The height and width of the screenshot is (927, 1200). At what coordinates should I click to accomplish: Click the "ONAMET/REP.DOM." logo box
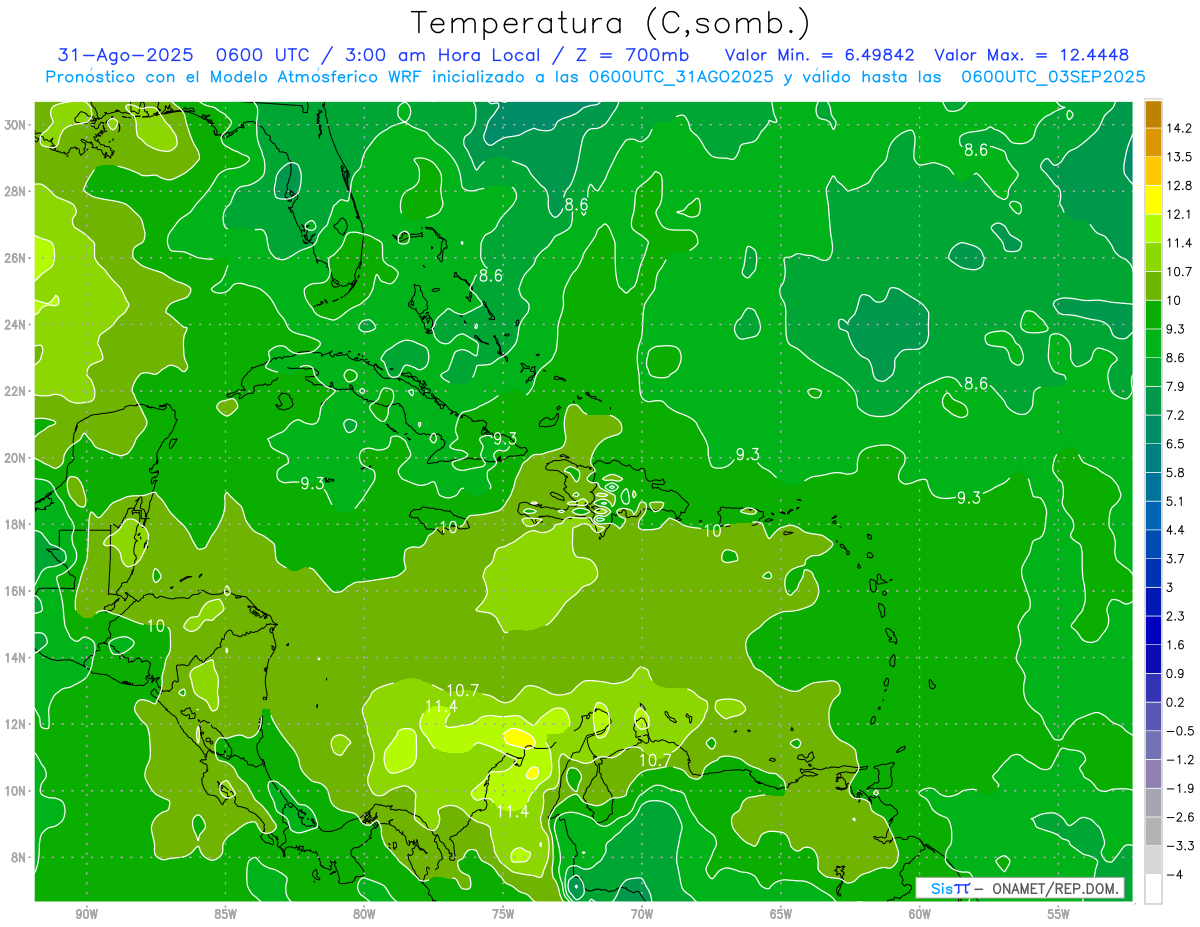click(1019, 888)
